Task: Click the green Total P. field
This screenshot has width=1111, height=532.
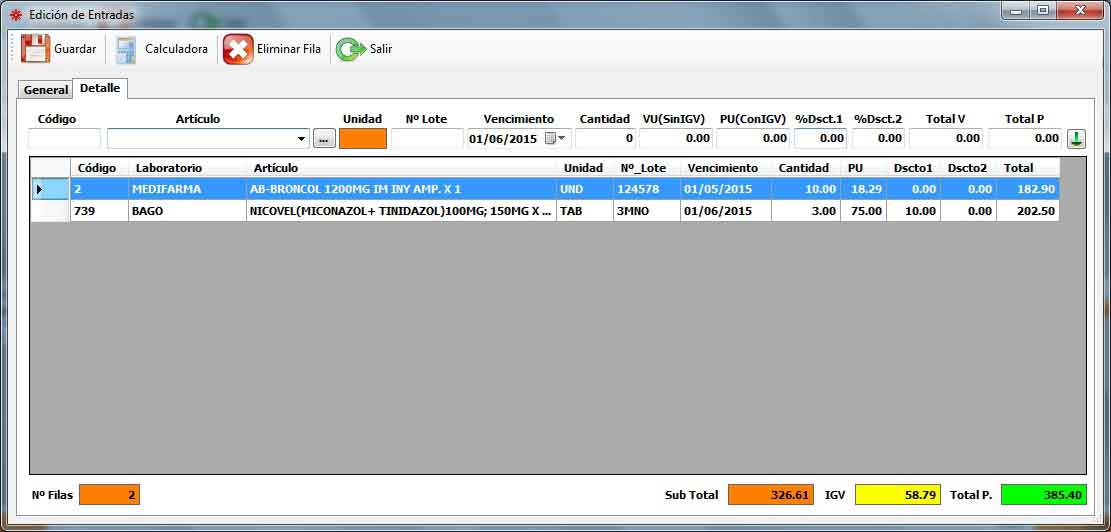Action: (x=1043, y=495)
